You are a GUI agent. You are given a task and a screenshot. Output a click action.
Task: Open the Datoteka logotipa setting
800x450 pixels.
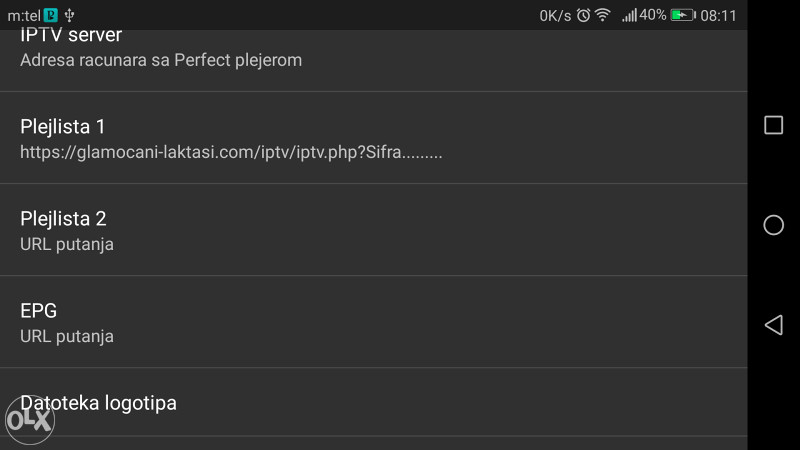[373, 402]
